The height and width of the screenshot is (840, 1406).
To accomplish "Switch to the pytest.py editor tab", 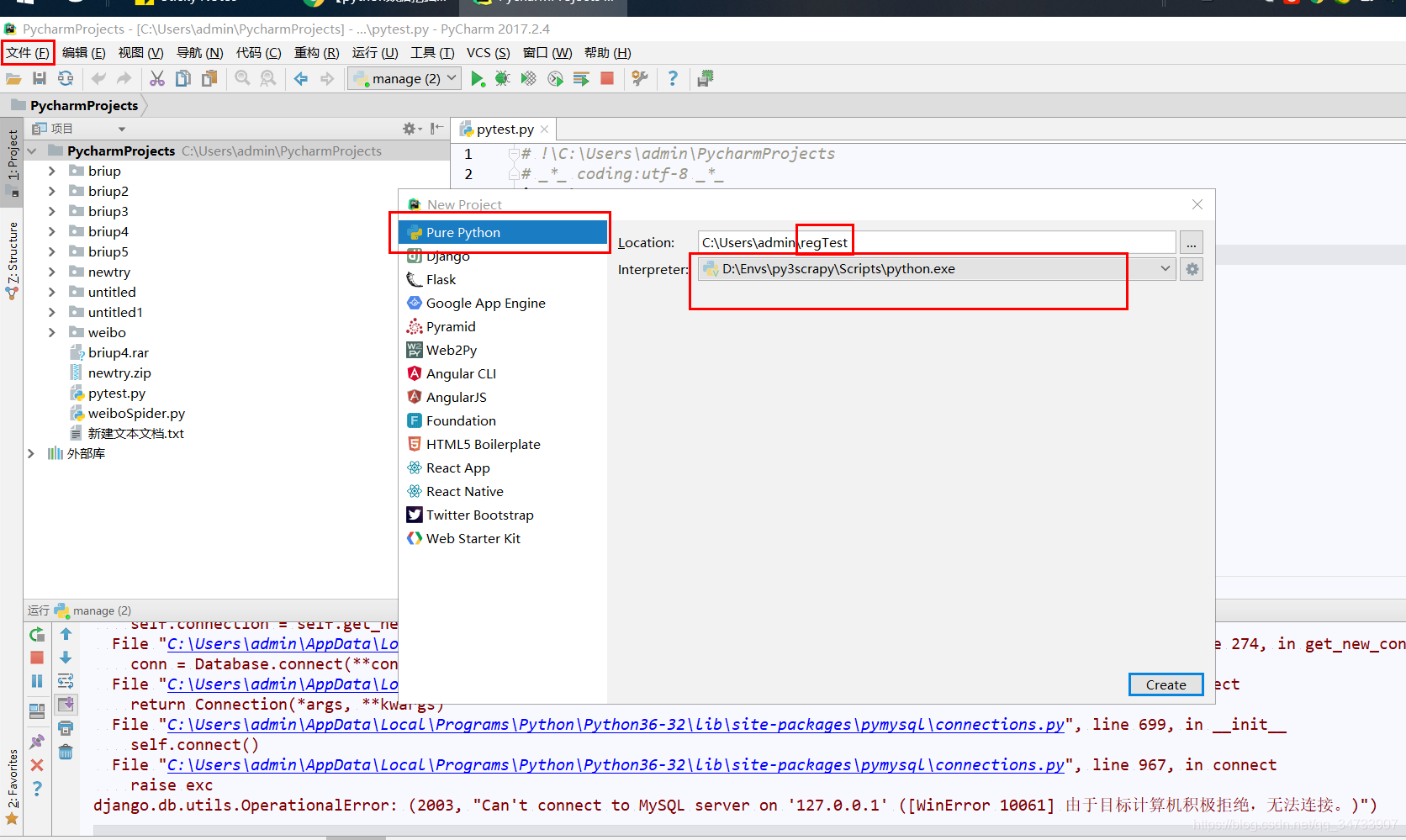I will point(505,129).
